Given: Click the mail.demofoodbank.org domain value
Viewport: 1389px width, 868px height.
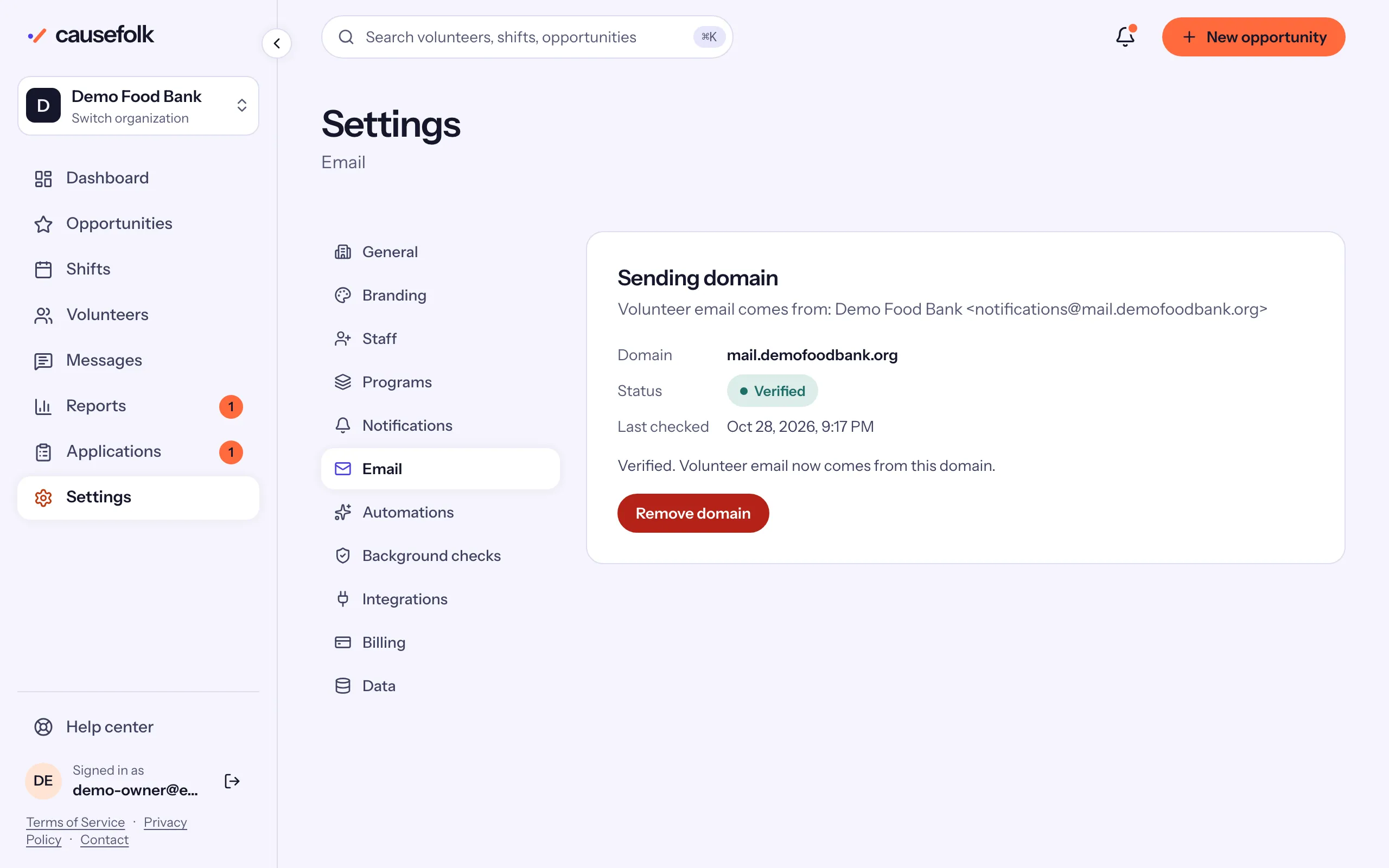Looking at the screenshot, I should pos(812,355).
